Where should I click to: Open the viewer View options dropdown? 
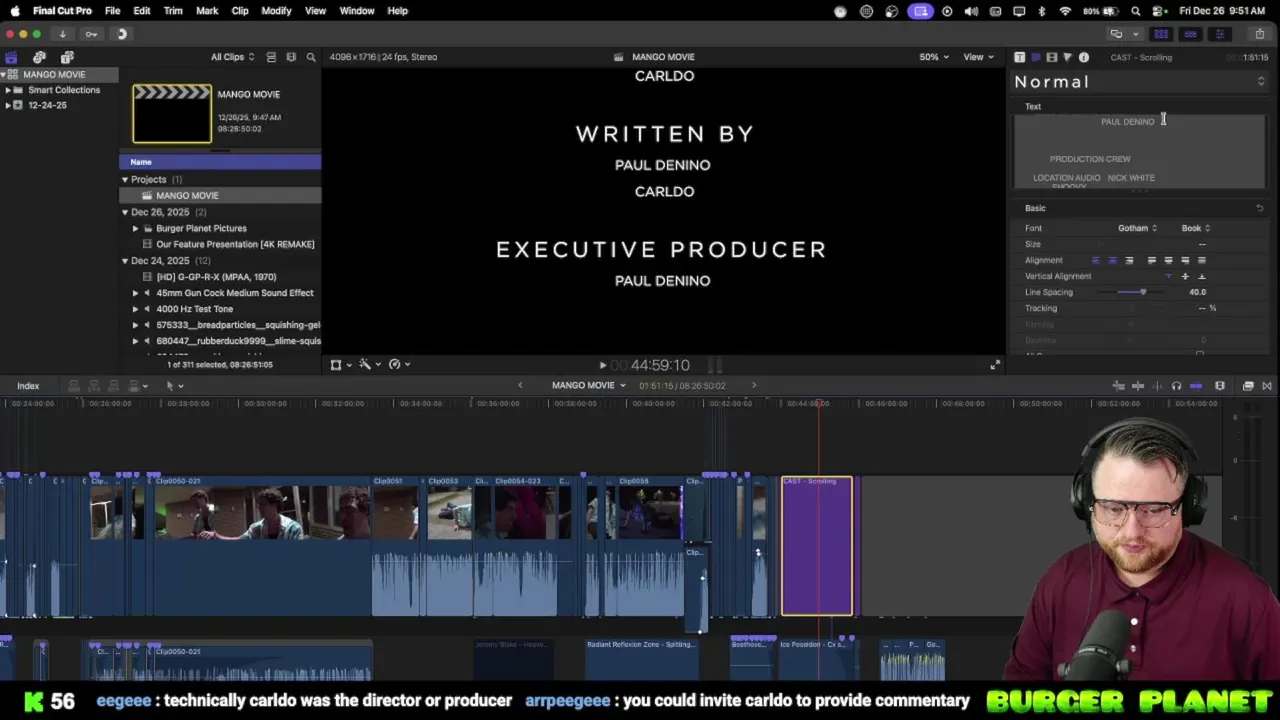pos(977,57)
